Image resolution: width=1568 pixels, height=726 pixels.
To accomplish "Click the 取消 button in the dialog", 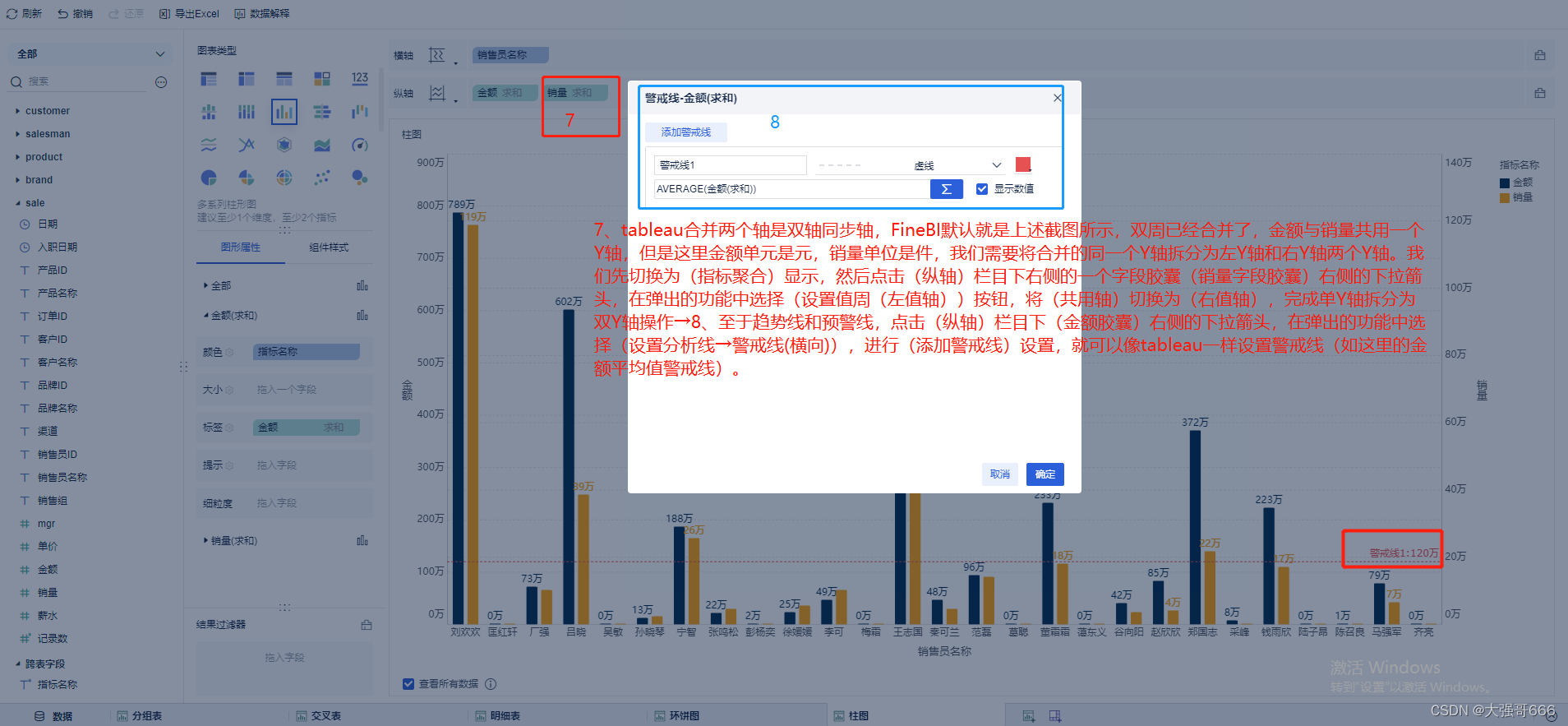I will [1000, 474].
